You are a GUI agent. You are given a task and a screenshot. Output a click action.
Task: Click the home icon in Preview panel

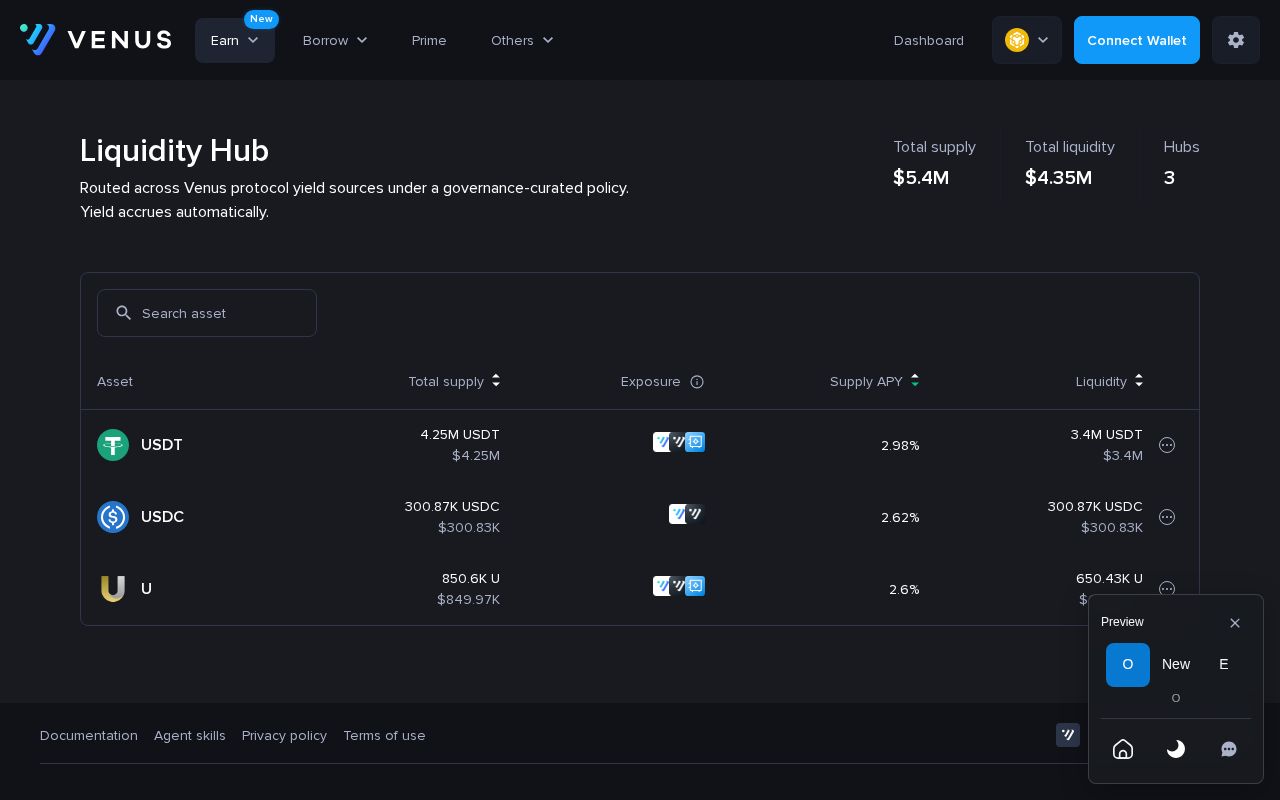[x=1123, y=749]
